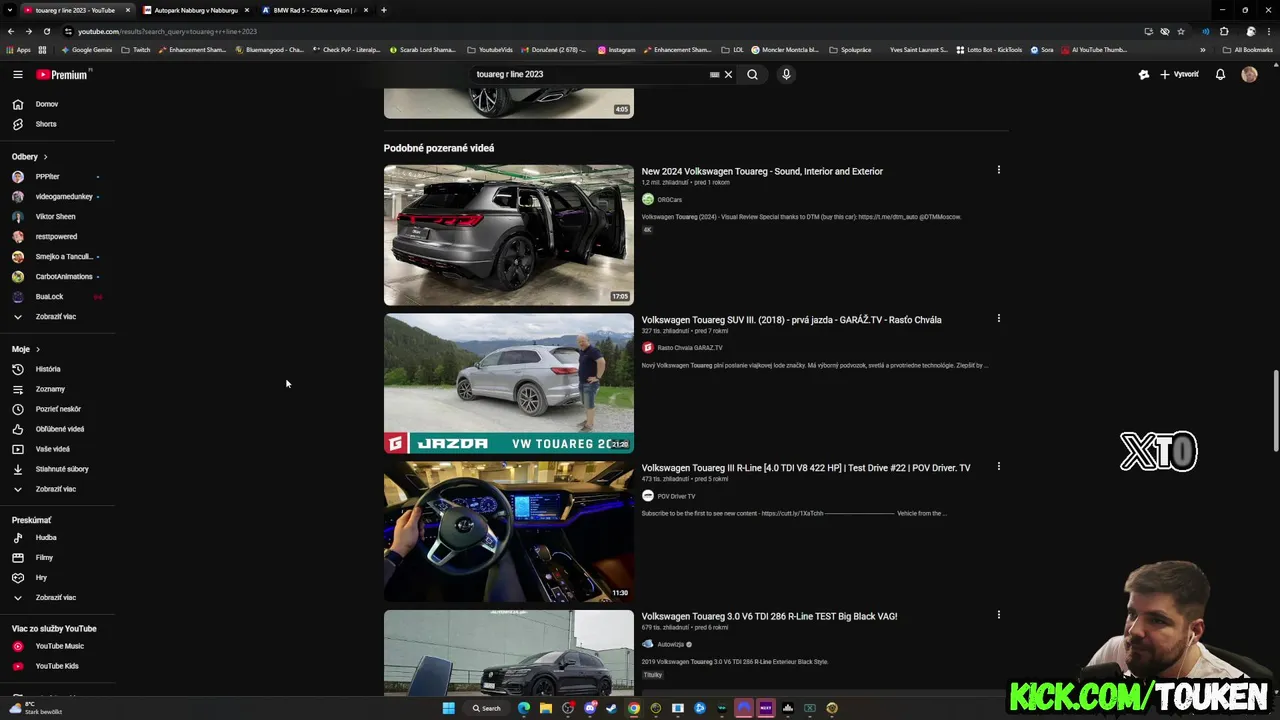1280x720 pixels.
Task: Open YouTube Music service
Action: (x=58, y=646)
